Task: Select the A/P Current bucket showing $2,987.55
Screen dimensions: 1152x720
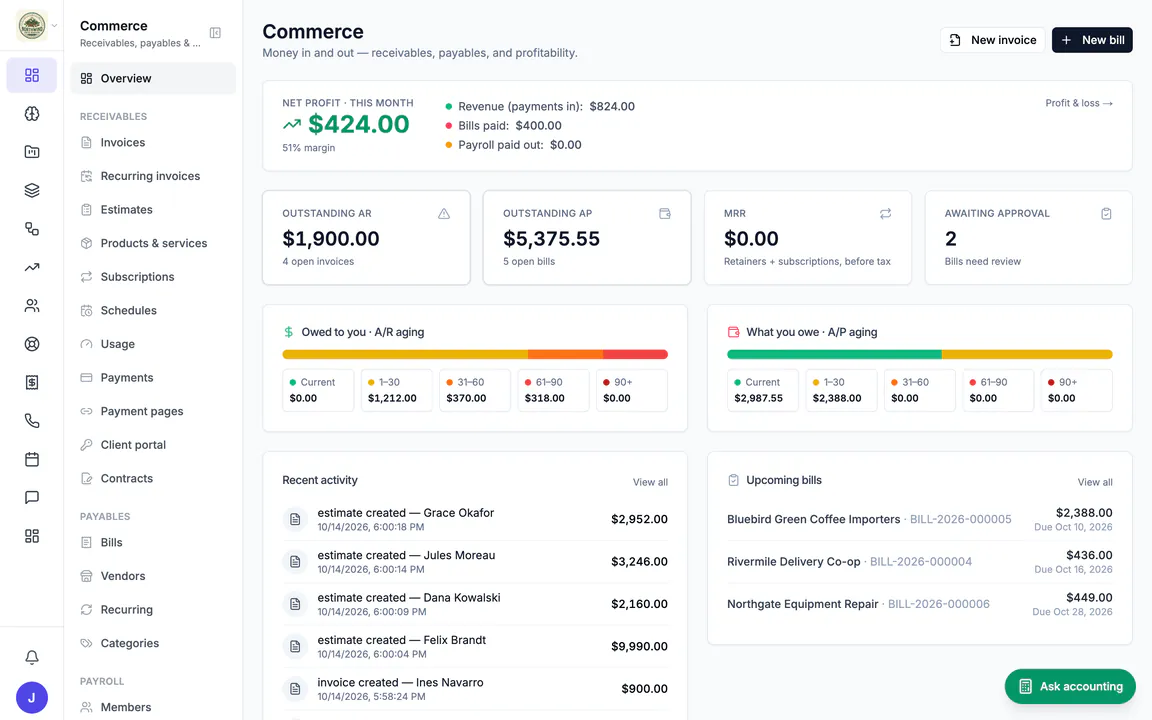Action: [763, 390]
